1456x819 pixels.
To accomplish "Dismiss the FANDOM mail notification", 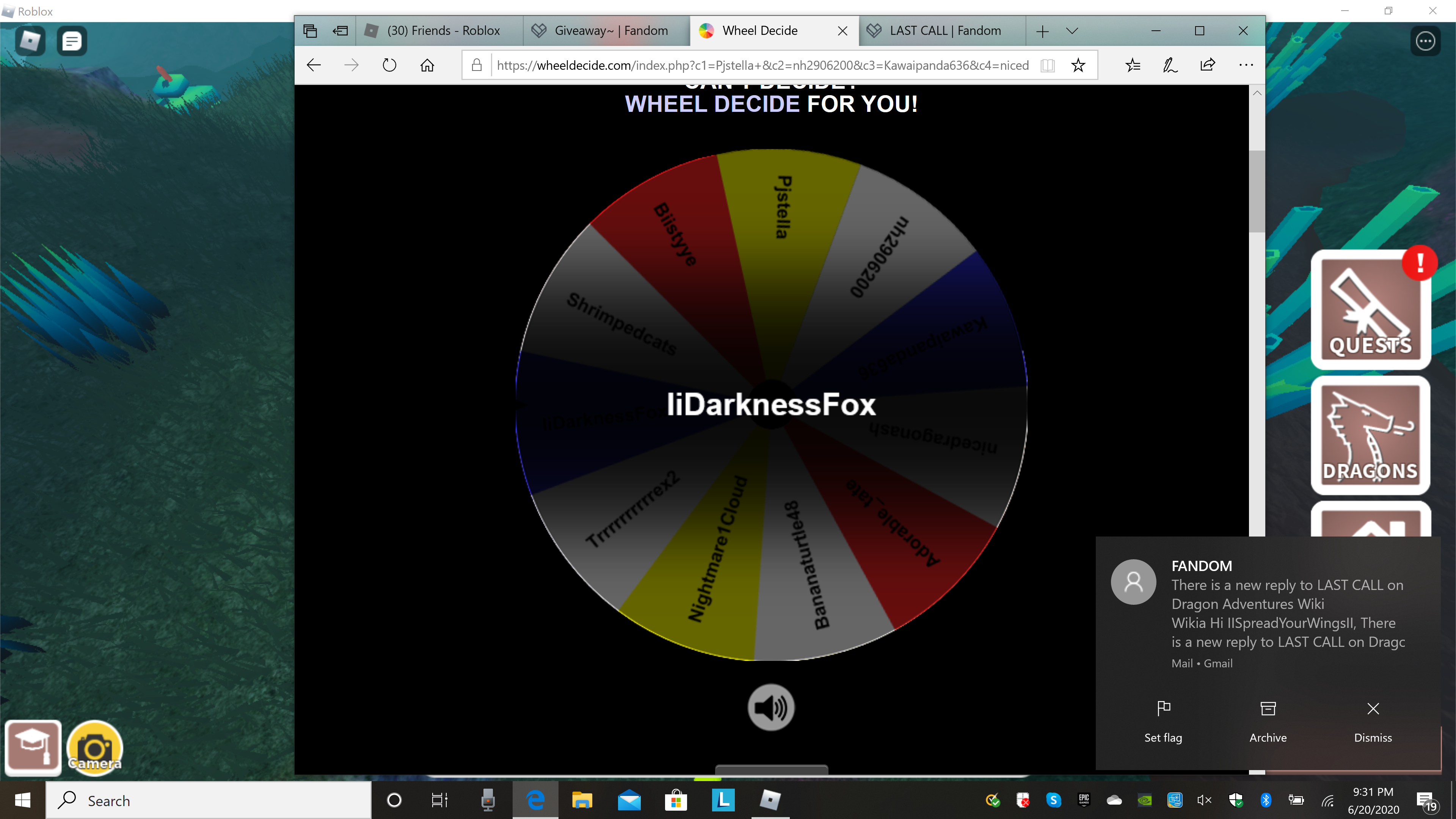I will 1372,721.
